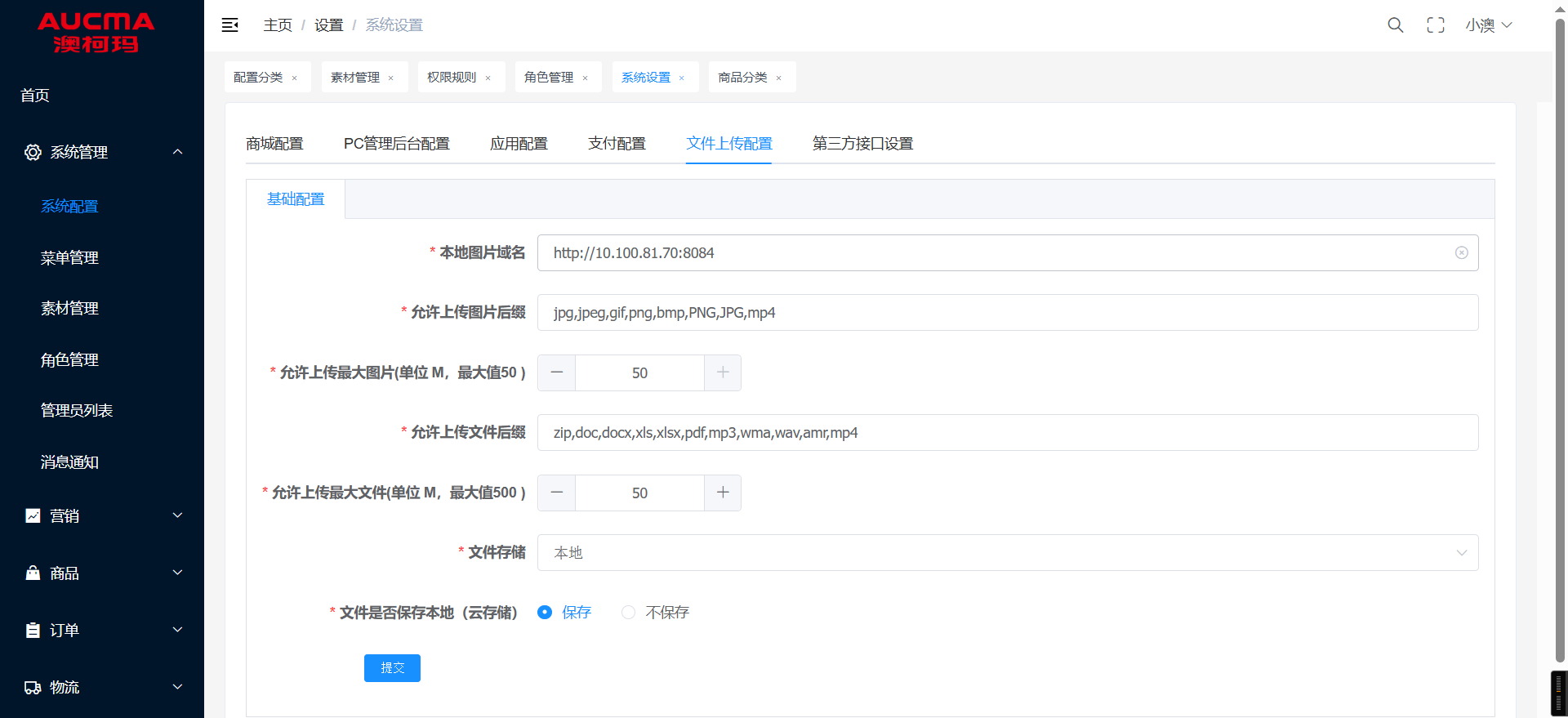The height and width of the screenshot is (718, 1568).
Task: Switch to the 应用配置 tab
Action: tap(519, 144)
